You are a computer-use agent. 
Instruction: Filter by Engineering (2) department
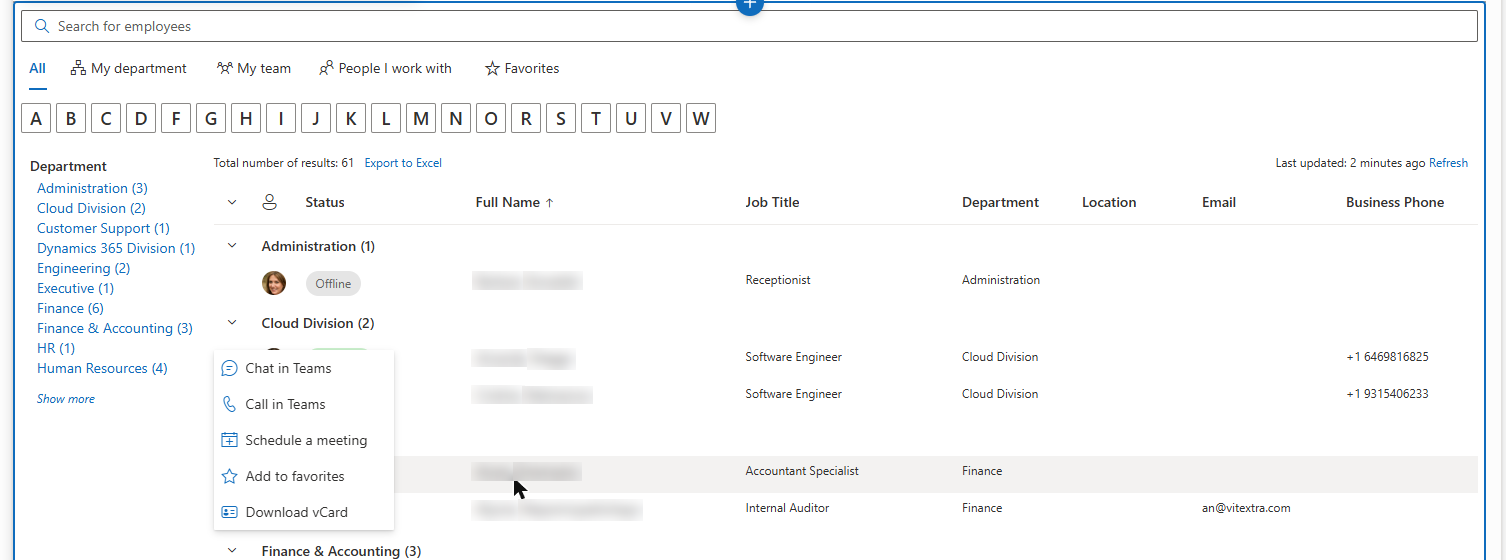(x=84, y=268)
